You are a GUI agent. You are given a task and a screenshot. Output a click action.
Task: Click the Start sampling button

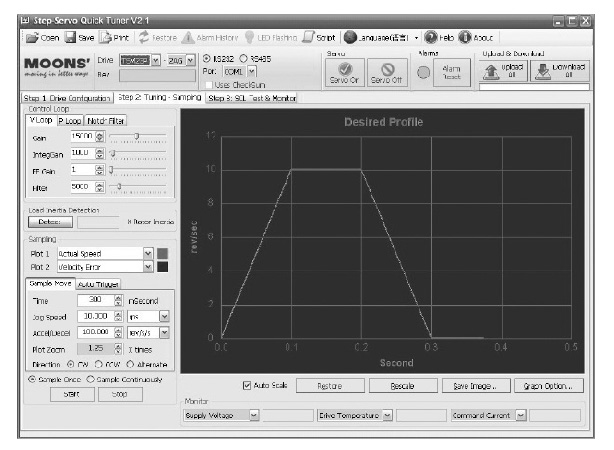pos(72,394)
